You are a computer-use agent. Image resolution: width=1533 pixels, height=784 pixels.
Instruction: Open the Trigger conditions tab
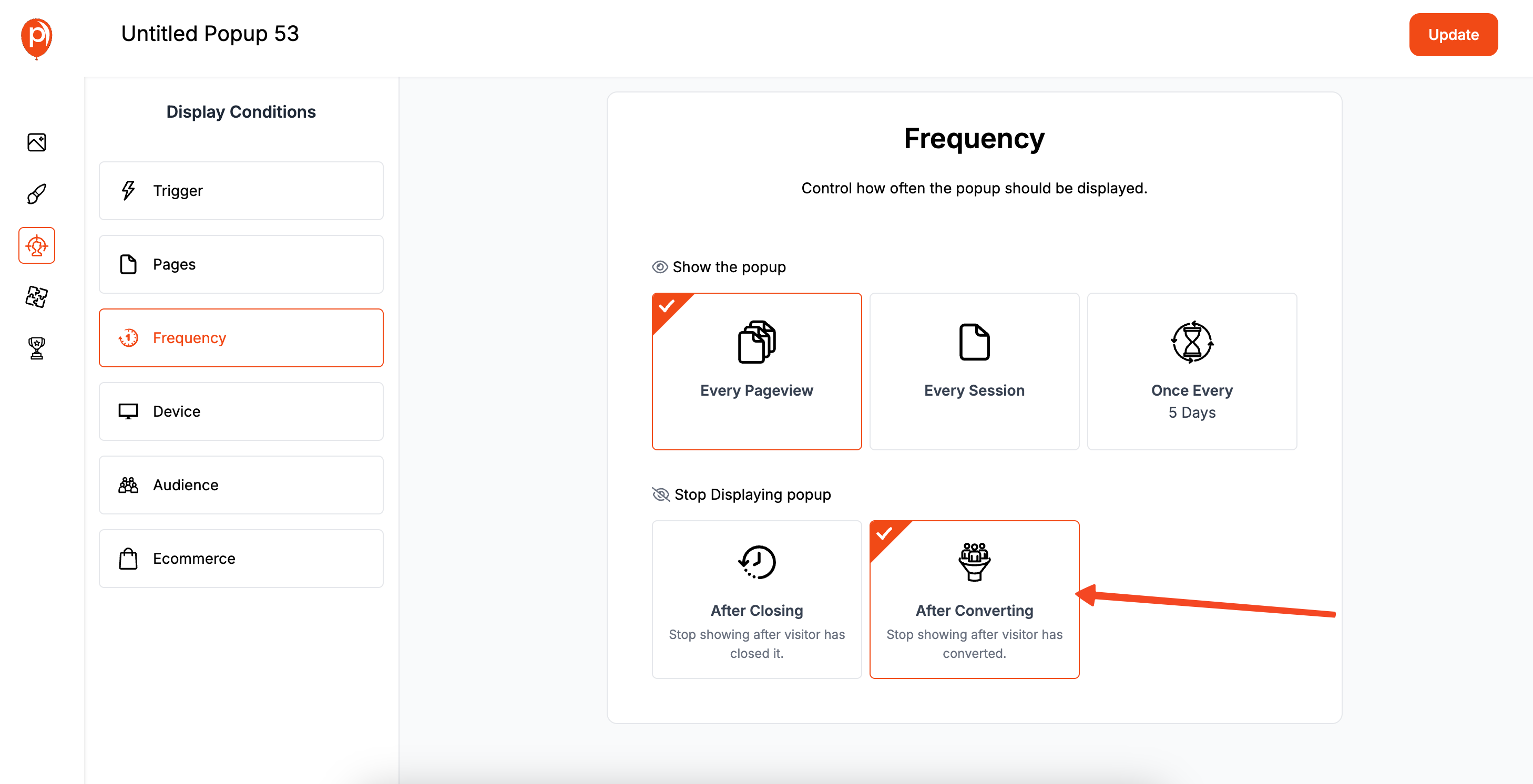pyautogui.click(x=241, y=190)
